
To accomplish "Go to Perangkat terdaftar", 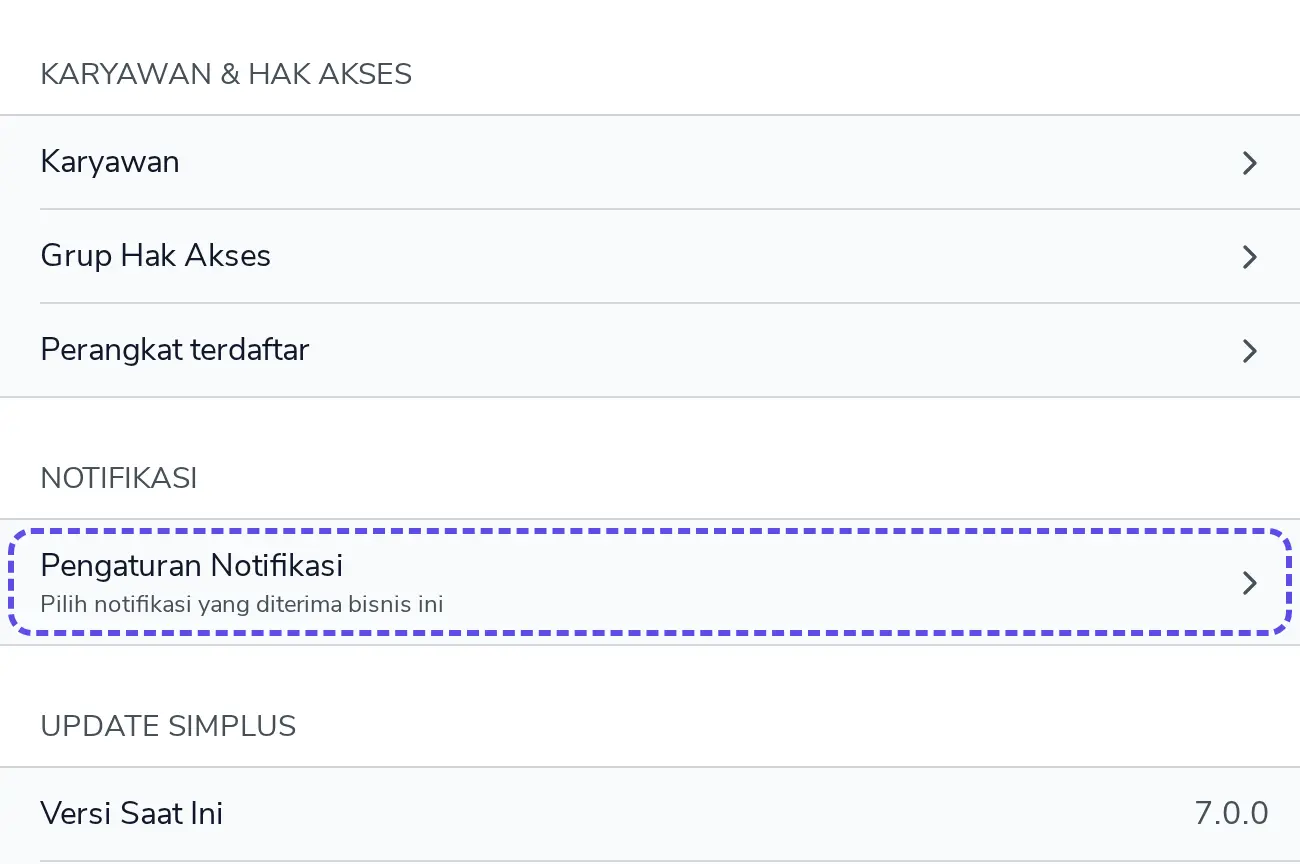I will click(x=650, y=350).
